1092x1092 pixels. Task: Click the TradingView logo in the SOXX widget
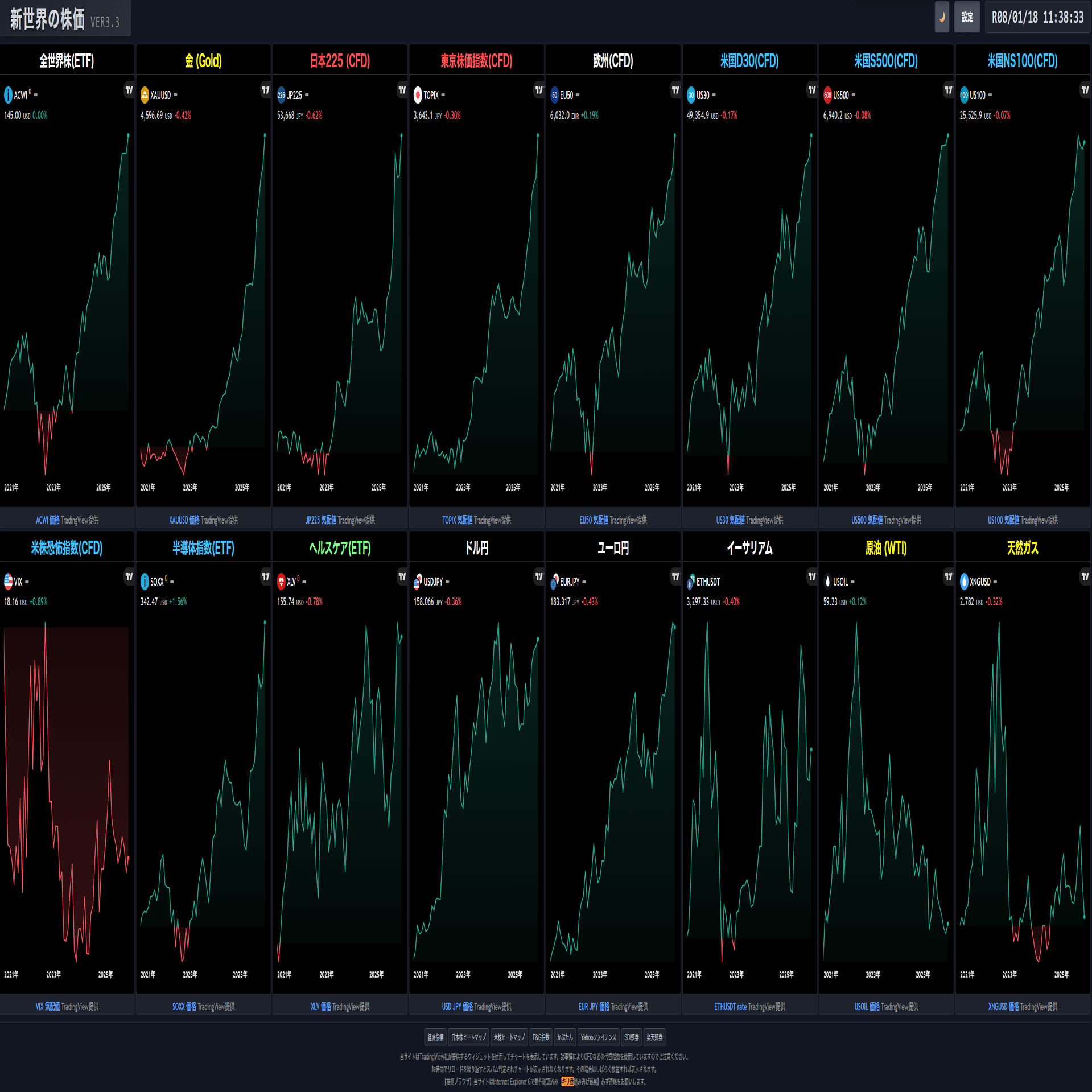[266, 576]
